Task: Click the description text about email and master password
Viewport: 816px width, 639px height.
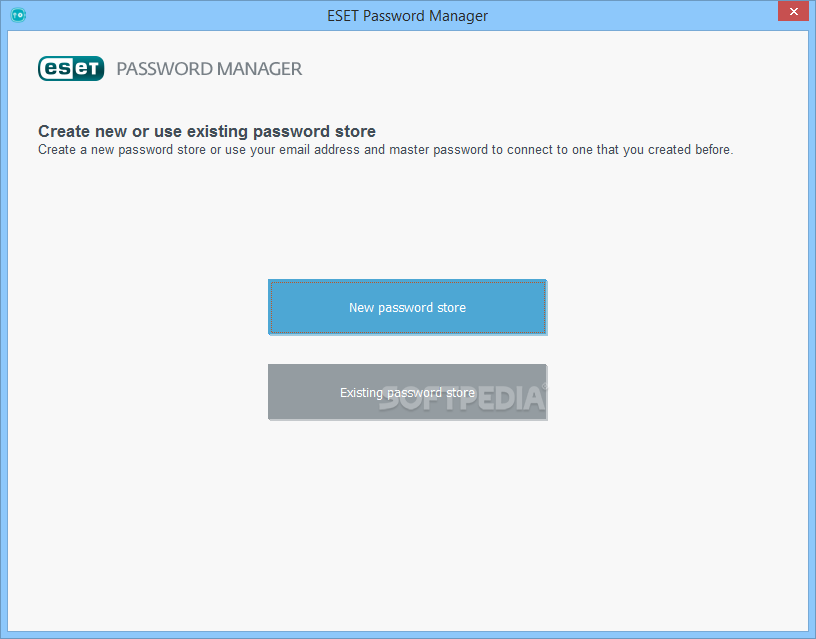Action: coord(386,150)
